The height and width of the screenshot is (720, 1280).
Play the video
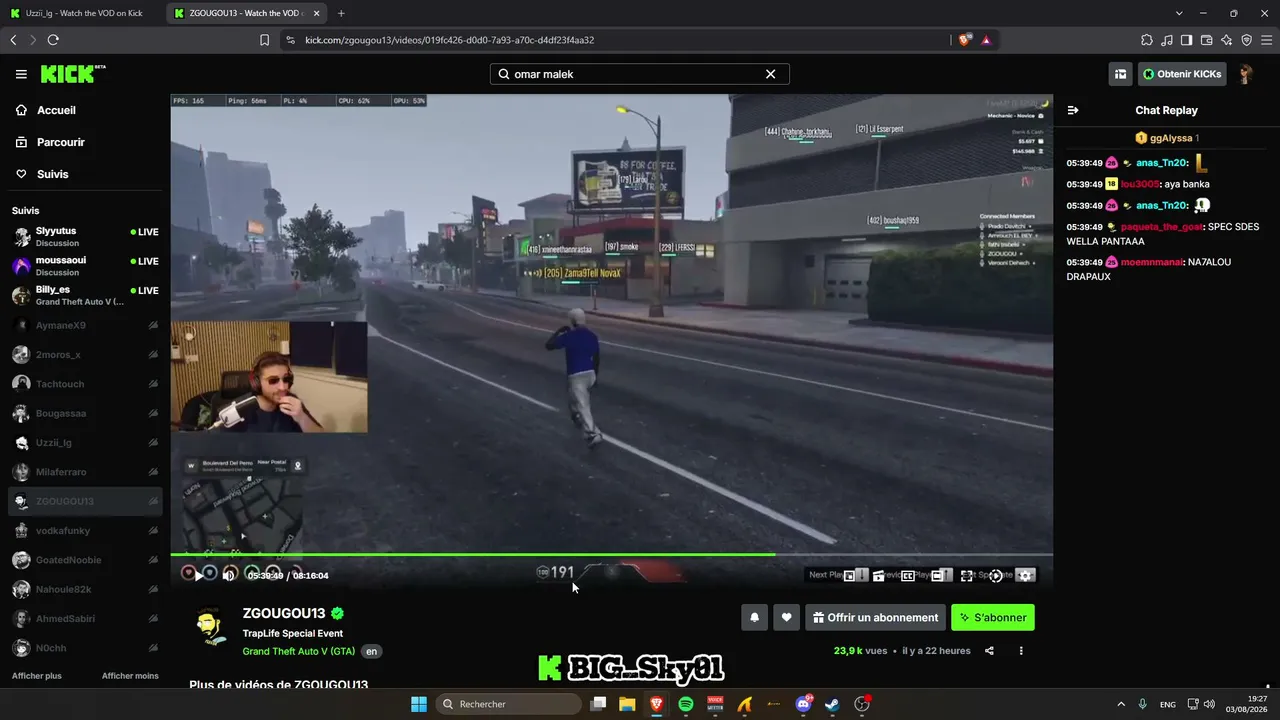[x=199, y=575]
